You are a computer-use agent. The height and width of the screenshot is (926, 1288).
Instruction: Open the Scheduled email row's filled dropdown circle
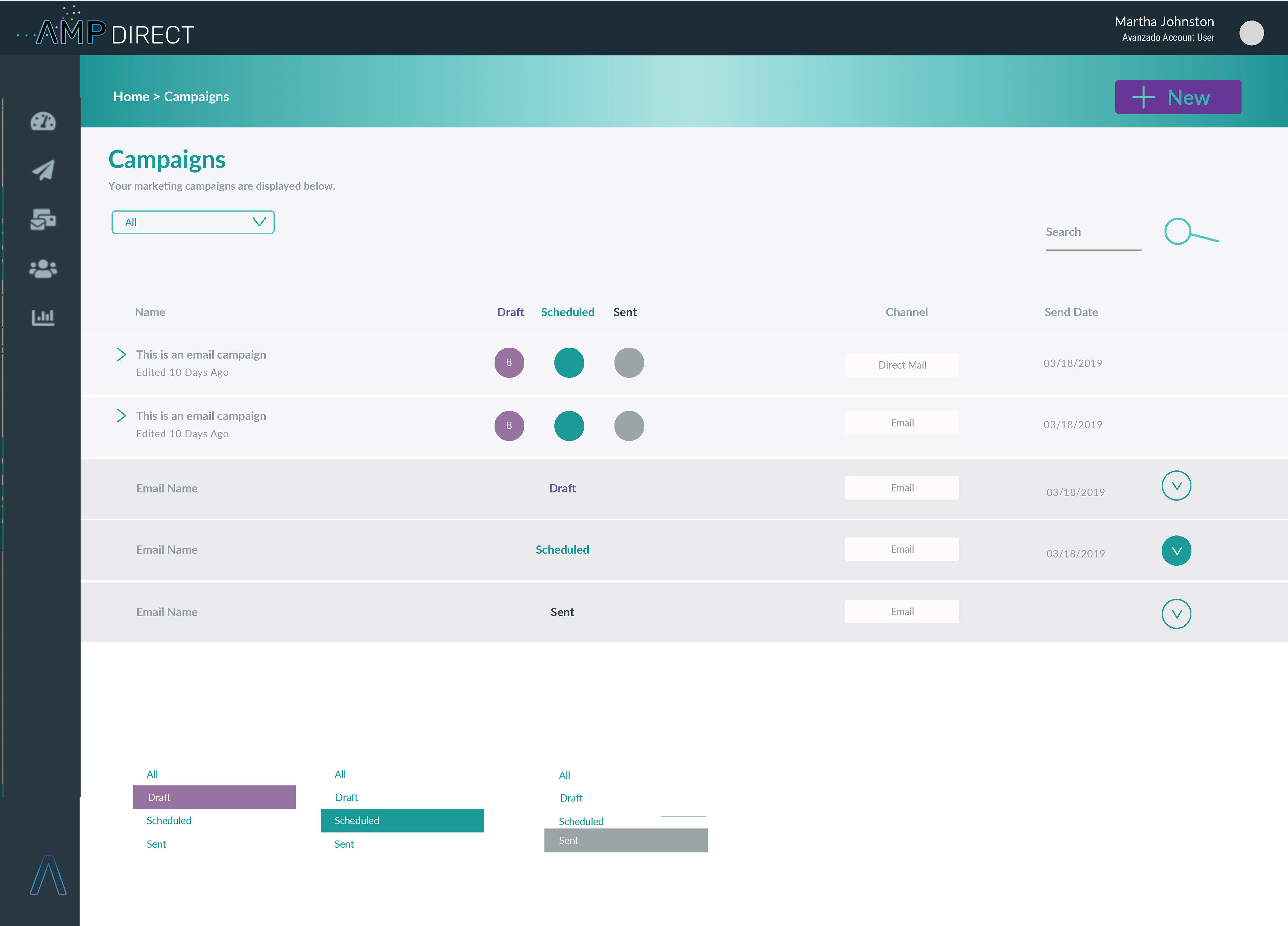coord(1176,551)
